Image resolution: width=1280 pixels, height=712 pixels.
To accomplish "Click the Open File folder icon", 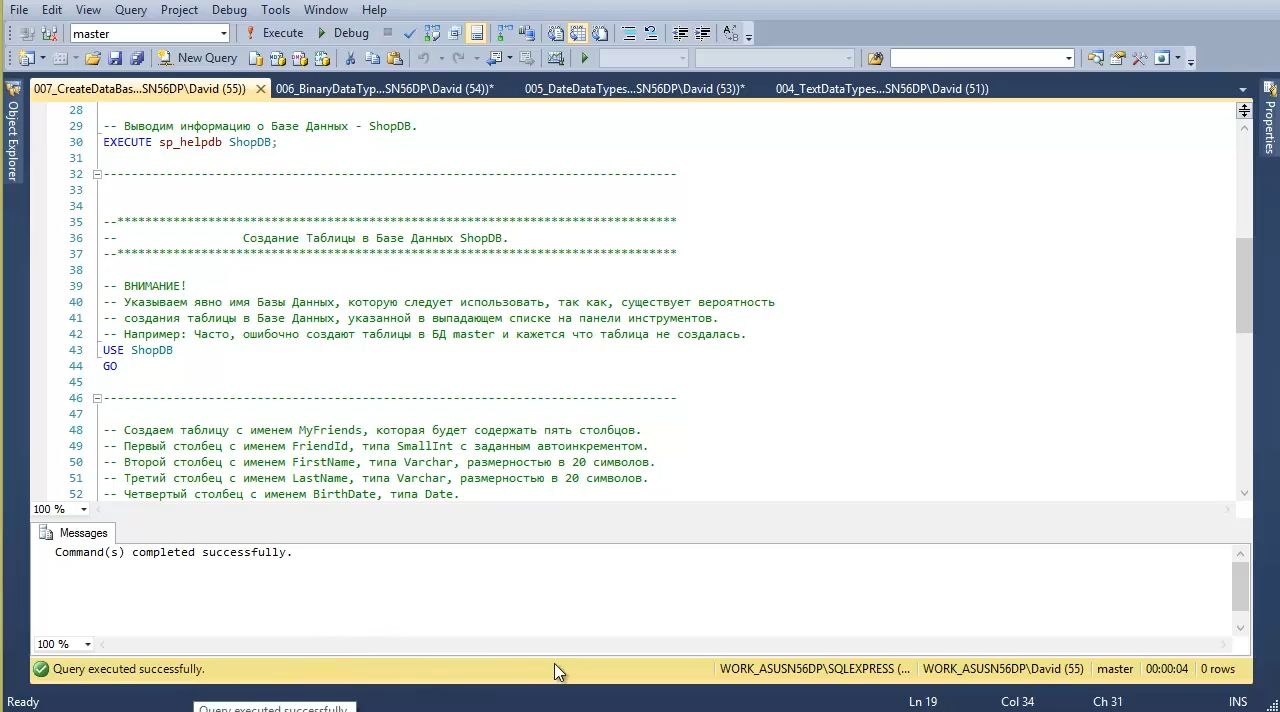I will 93,58.
